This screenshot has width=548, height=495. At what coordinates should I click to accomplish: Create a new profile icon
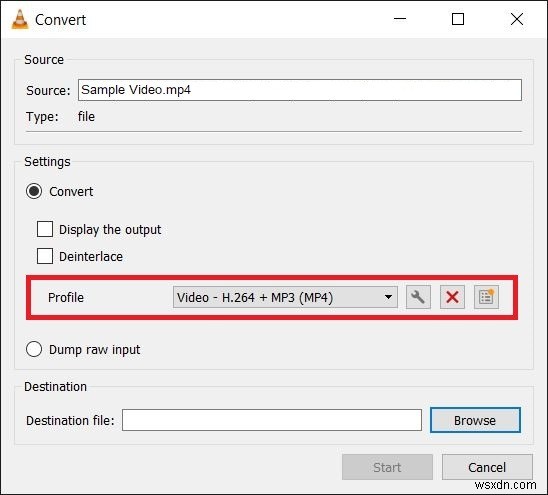pyautogui.click(x=486, y=297)
